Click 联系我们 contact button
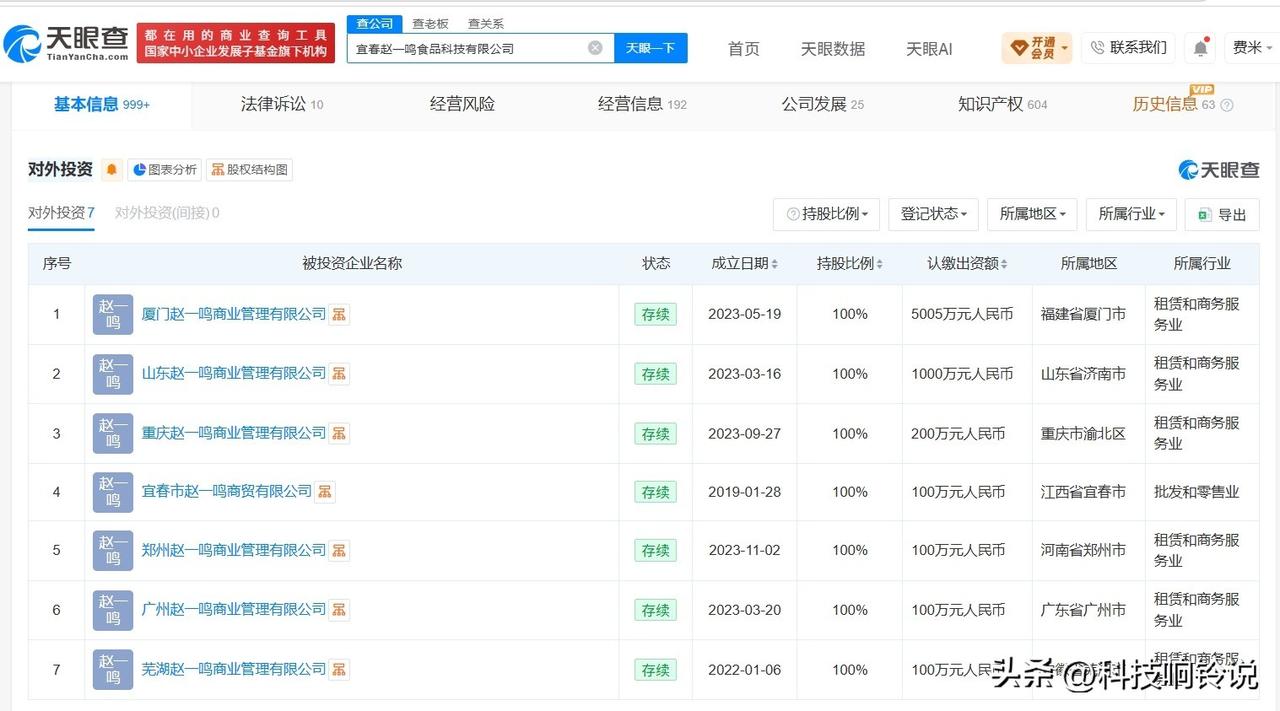 coord(1128,47)
